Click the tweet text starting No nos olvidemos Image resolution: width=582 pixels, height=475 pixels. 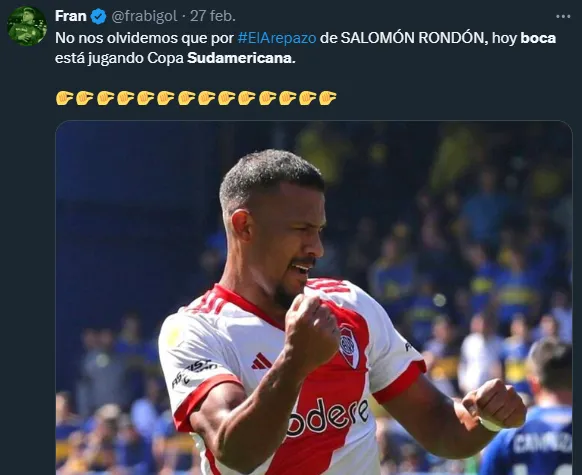305,48
